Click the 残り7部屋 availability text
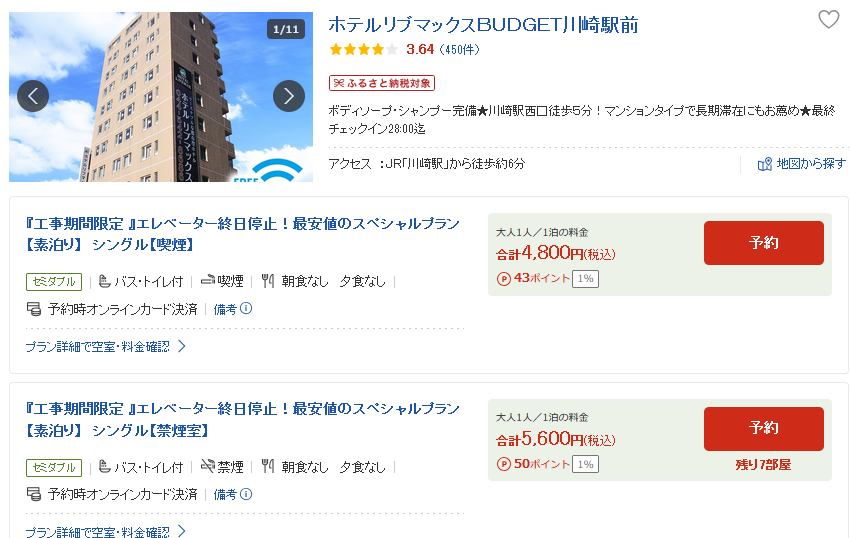850x538 pixels. [x=763, y=465]
